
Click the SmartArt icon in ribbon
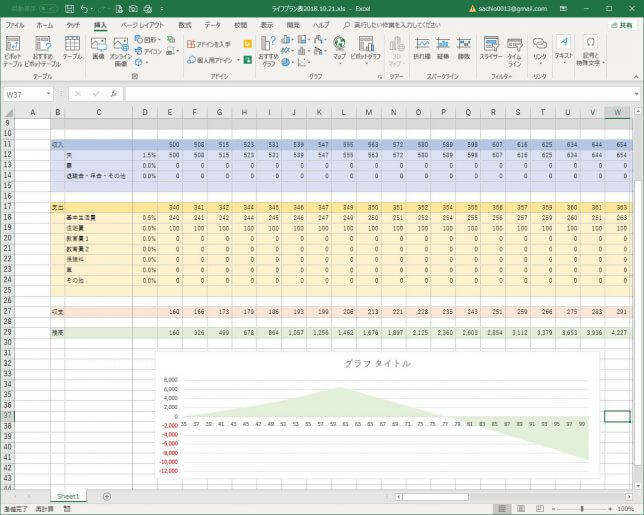pyautogui.click(x=171, y=39)
